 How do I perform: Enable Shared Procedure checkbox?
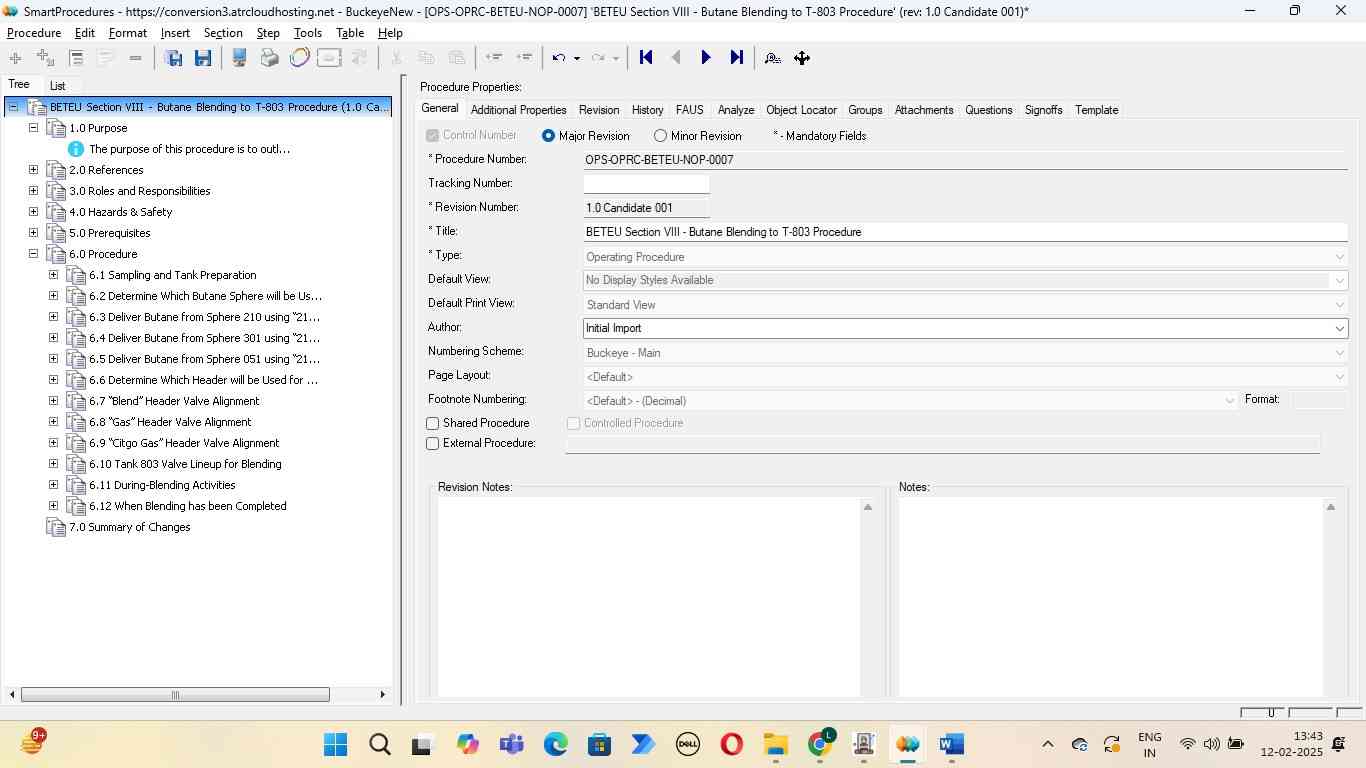[x=433, y=424]
